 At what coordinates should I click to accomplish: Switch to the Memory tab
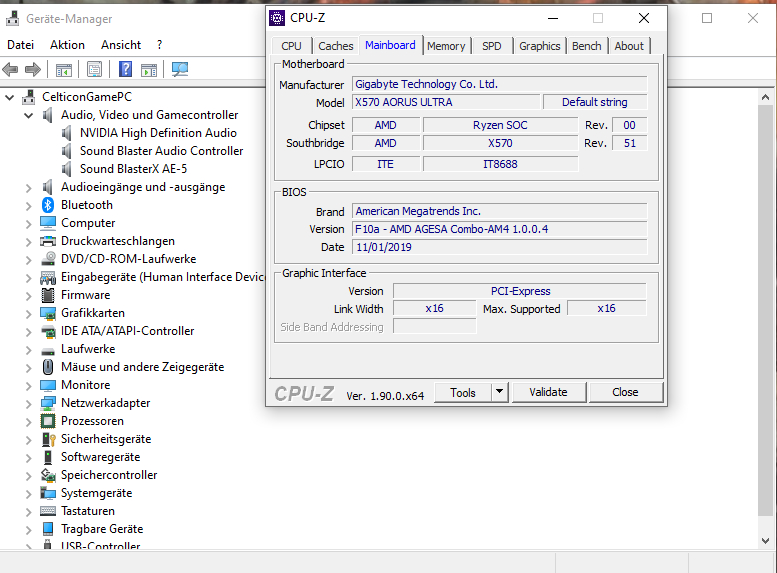pos(446,46)
